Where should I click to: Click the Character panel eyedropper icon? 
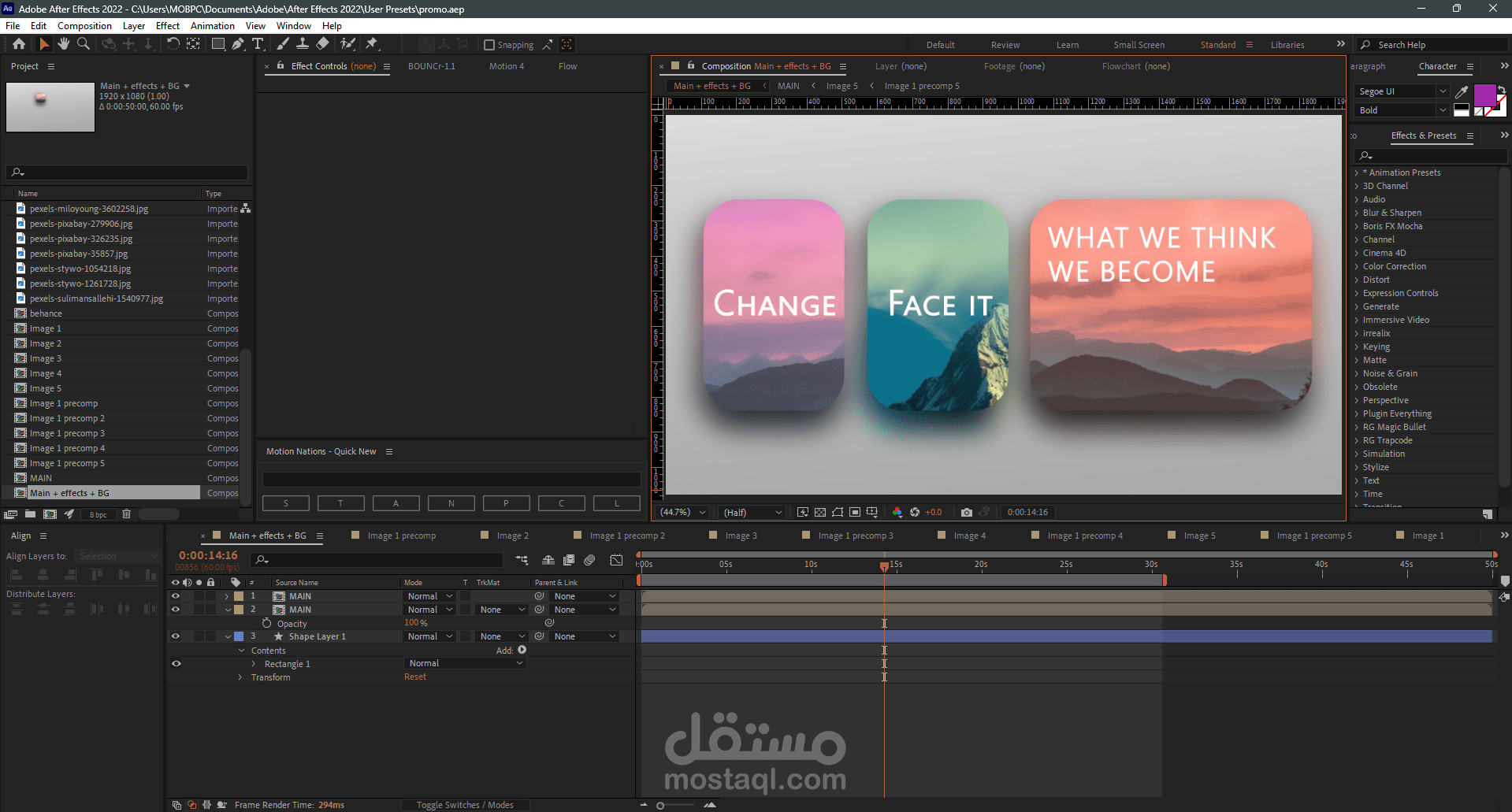1462,92
